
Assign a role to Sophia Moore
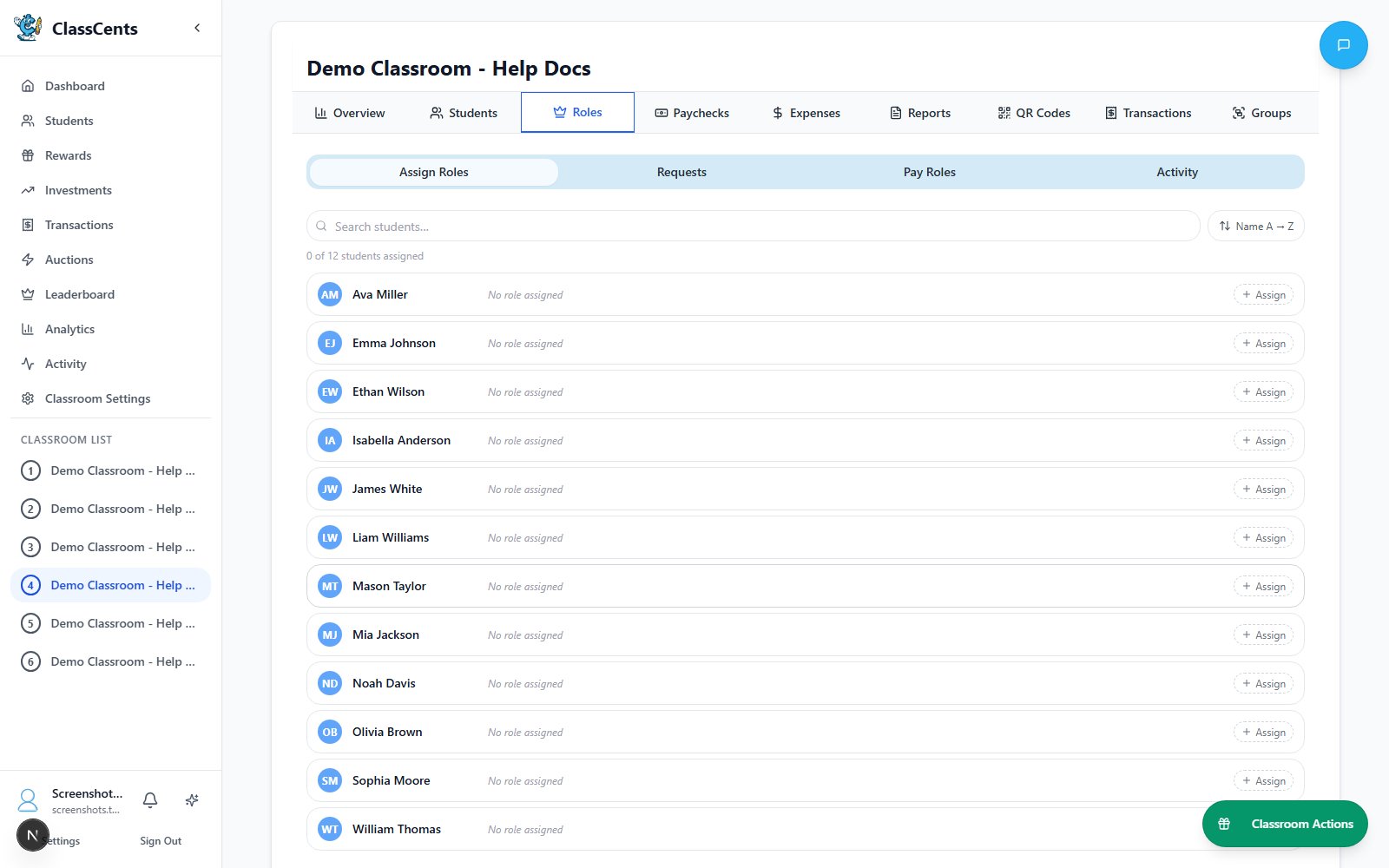point(1263,781)
